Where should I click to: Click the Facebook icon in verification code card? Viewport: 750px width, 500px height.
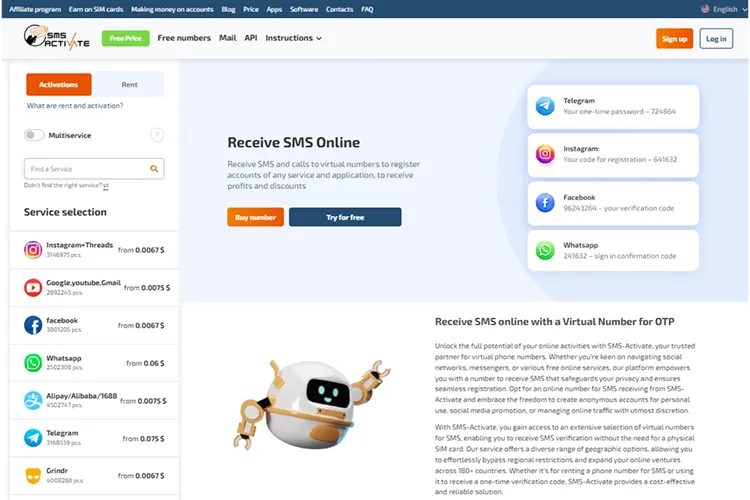[x=545, y=202]
